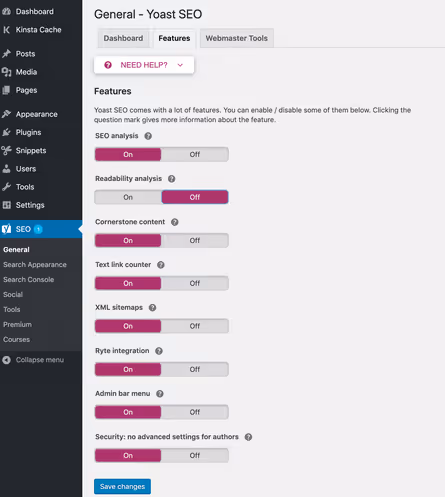The width and height of the screenshot is (445, 497).
Task: Open the Posts menu label
Action: click(25, 54)
